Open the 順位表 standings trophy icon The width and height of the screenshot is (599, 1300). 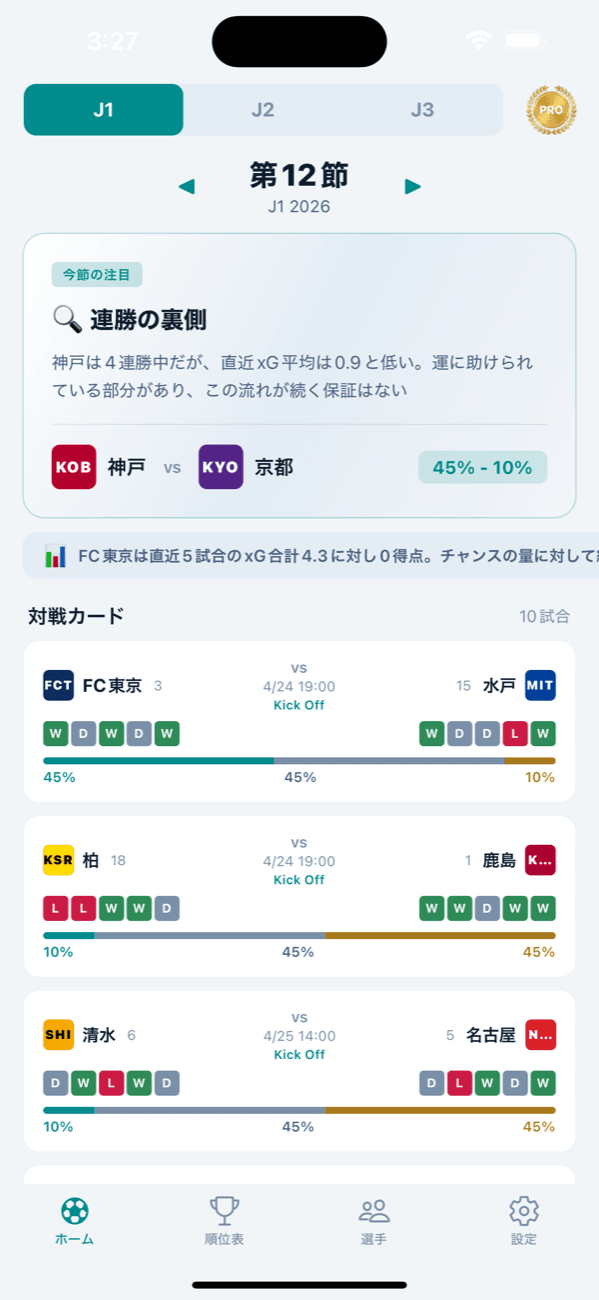coord(224,1210)
